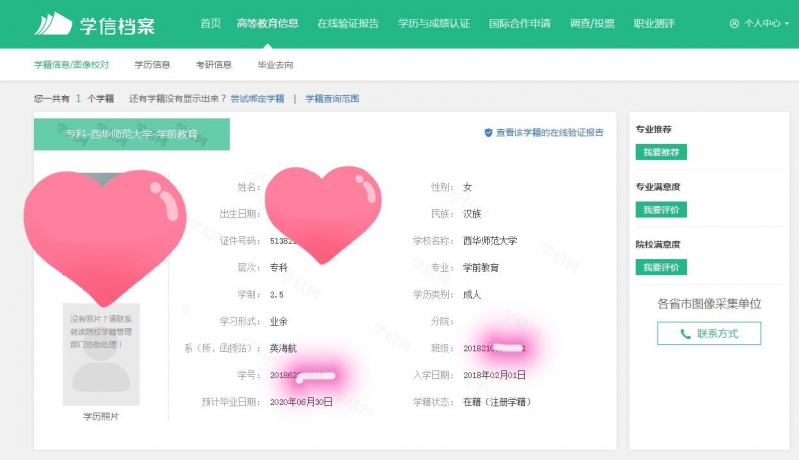Go to 首页 in the top navigation
799x460 pixels.
[x=210, y=23]
